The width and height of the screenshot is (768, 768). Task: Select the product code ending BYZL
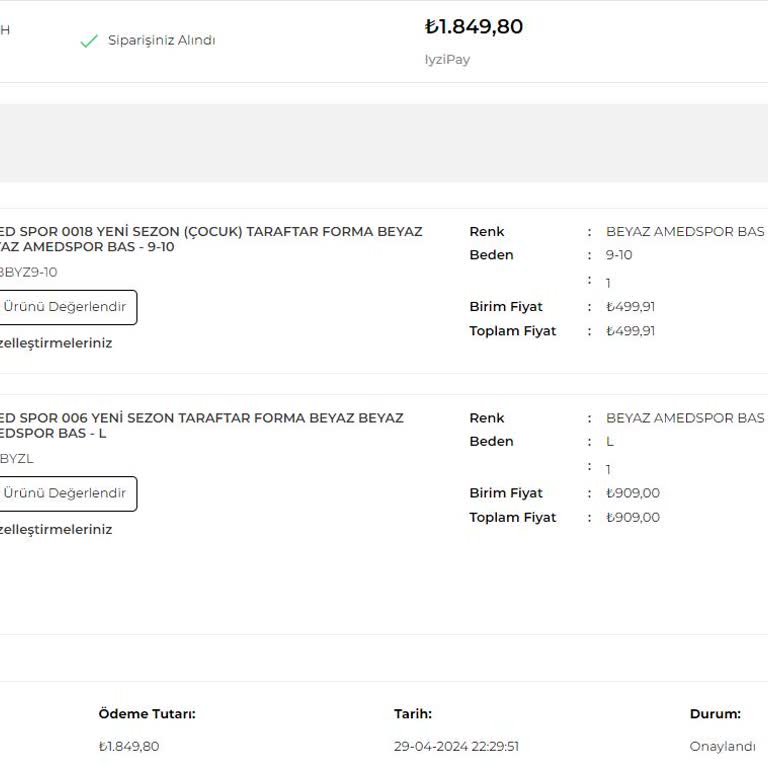(x=17, y=459)
